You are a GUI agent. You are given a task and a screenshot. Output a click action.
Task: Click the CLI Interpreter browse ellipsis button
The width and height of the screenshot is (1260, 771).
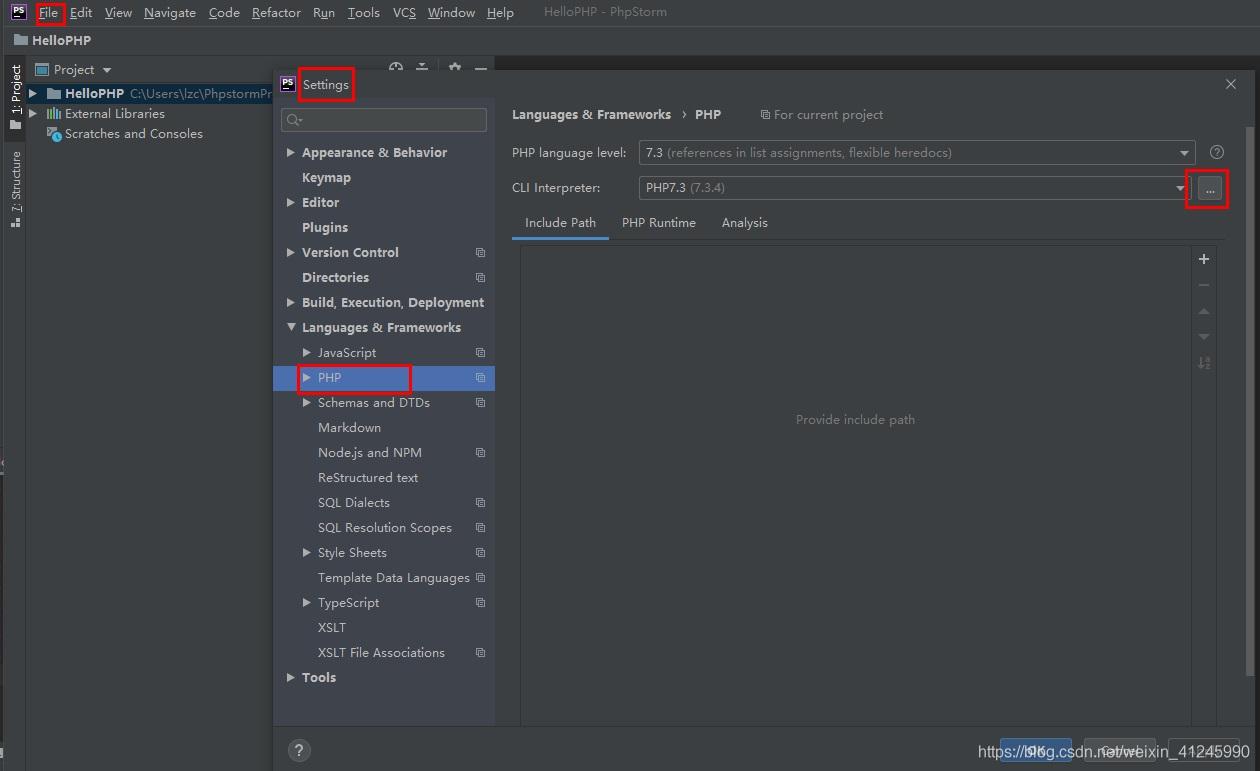pos(1209,189)
